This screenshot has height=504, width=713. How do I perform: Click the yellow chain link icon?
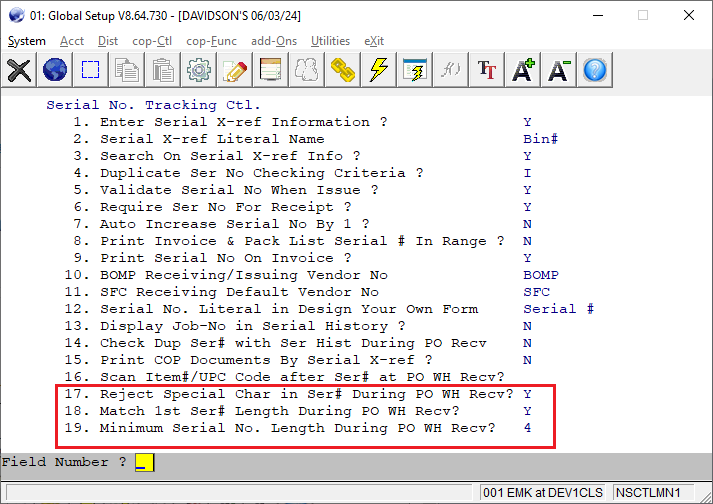(x=342, y=70)
